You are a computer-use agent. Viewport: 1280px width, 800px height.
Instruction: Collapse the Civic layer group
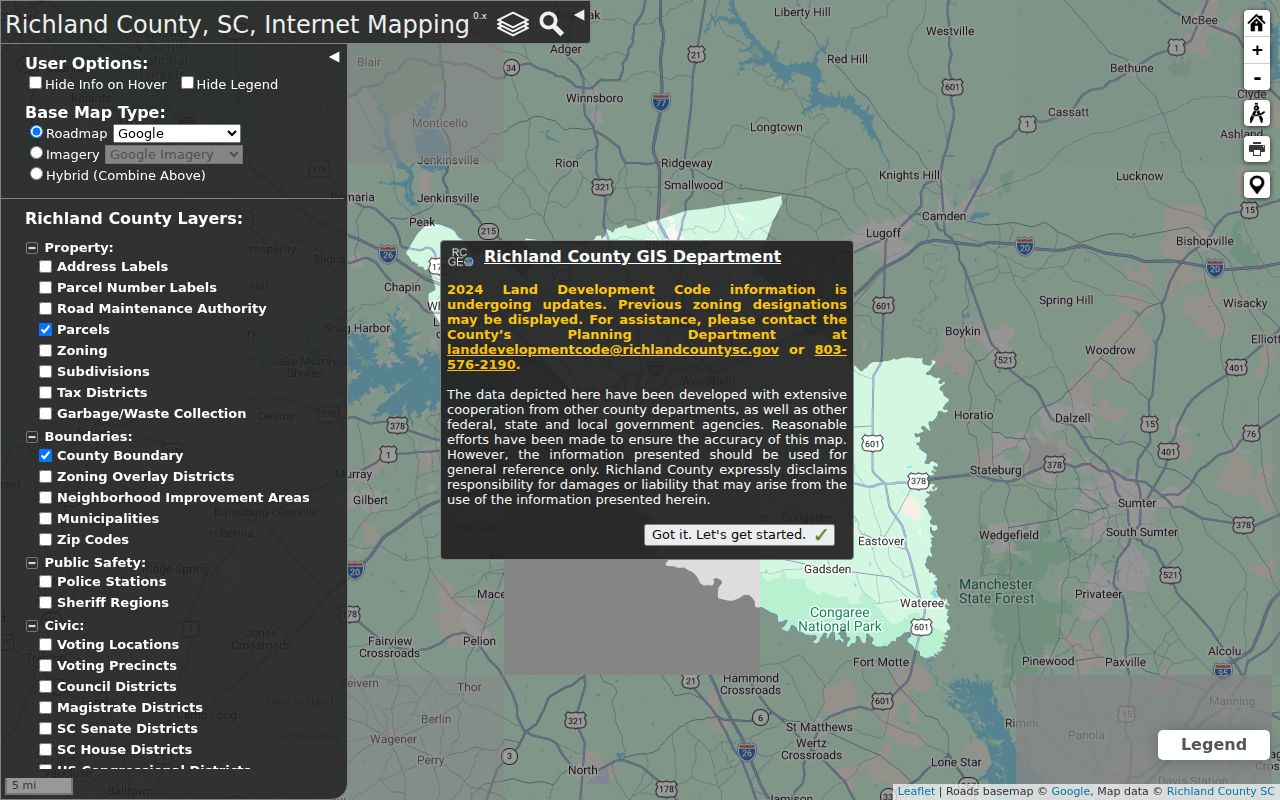[x=32, y=626]
